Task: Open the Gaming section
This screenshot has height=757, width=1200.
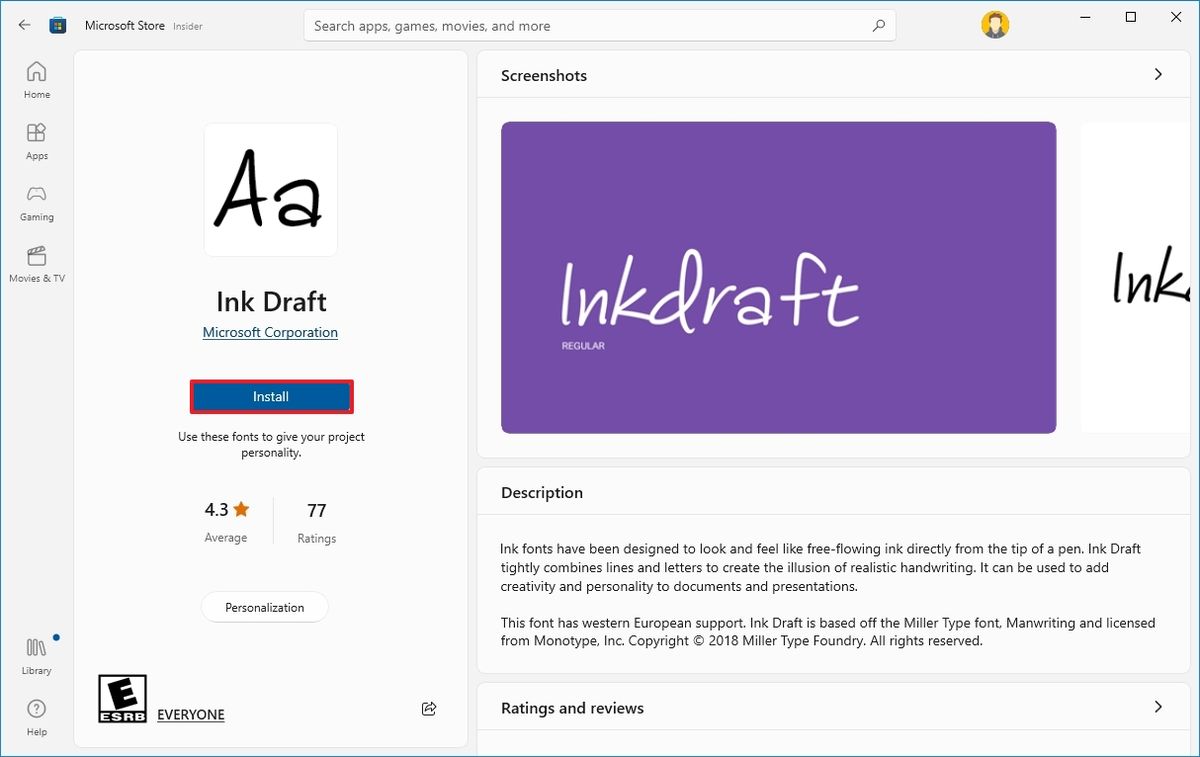Action: [36, 202]
